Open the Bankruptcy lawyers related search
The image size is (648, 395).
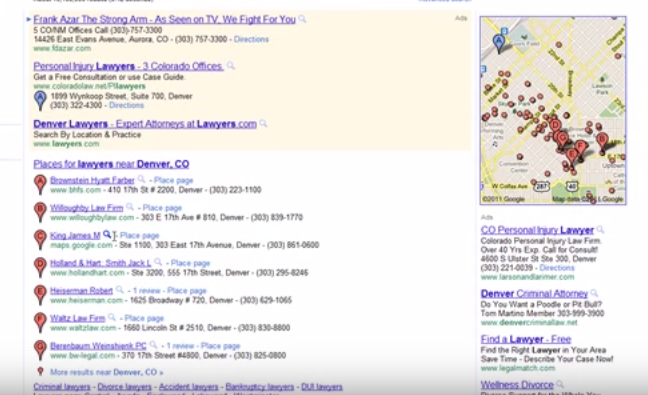tap(260, 387)
